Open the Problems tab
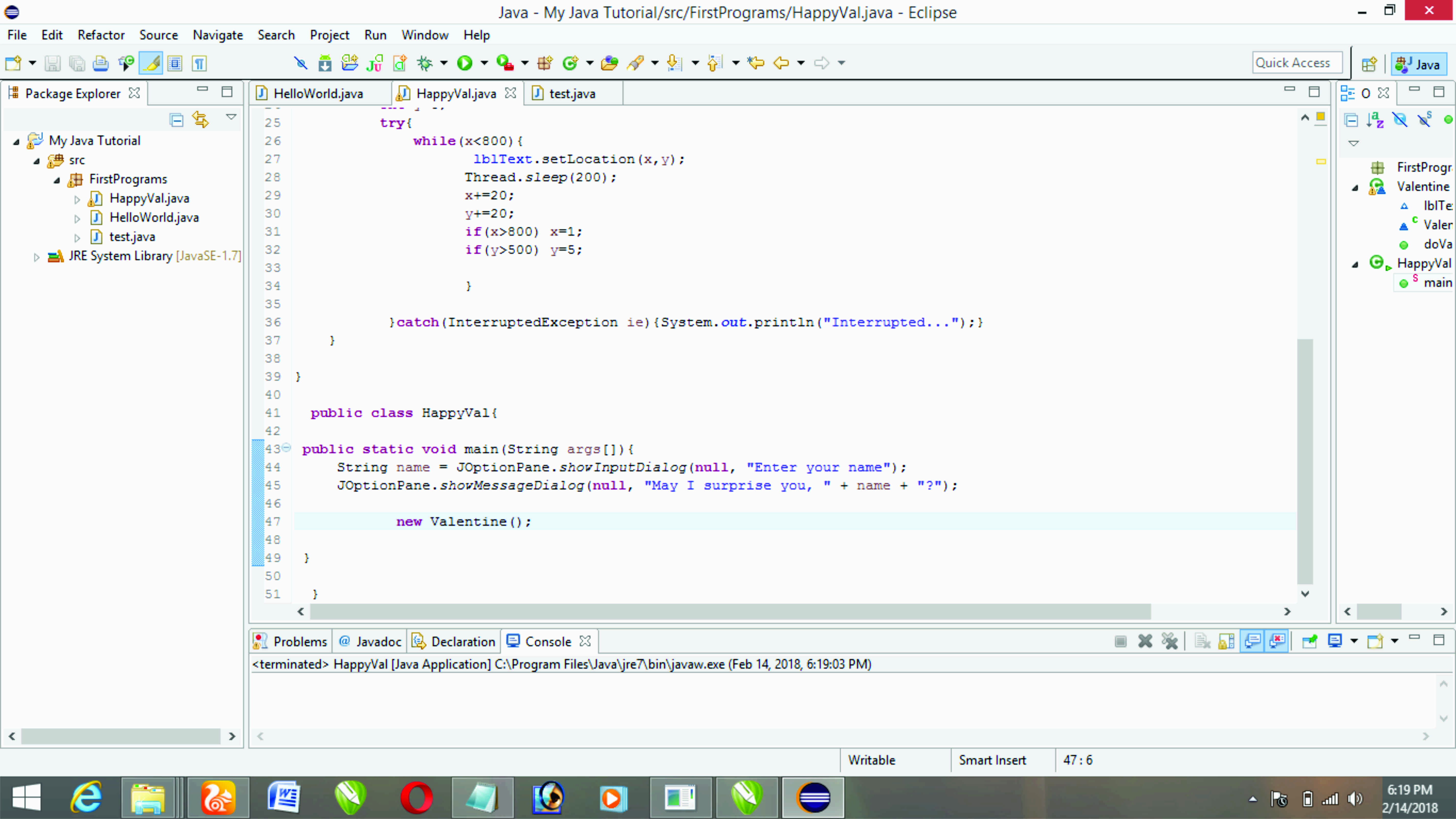The width and height of the screenshot is (1456, 819). [291, 641]
